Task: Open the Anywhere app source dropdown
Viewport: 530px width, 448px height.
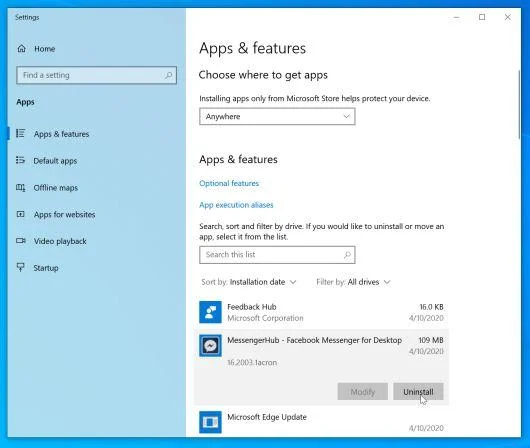Action: click(x=277, y=117)
